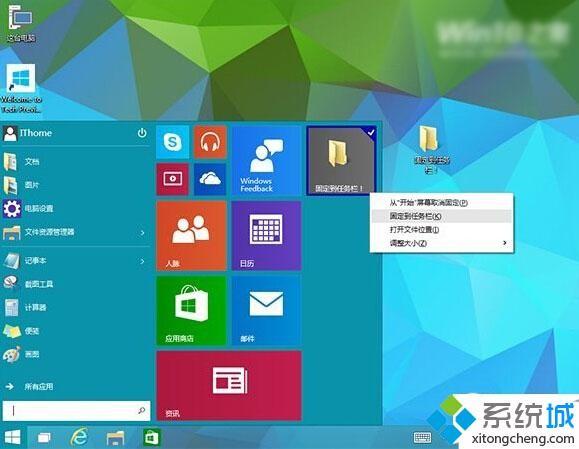Click the Start menu search box
Viewport: 579px width, 449px height.
click(76, 411)
